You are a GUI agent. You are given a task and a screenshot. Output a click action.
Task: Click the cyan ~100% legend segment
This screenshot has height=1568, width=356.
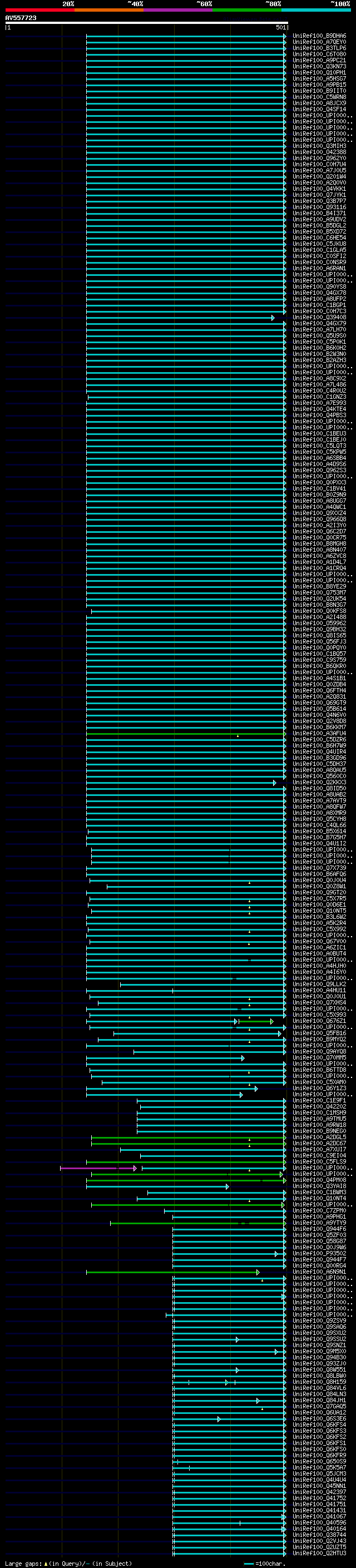tap(316, 10)
